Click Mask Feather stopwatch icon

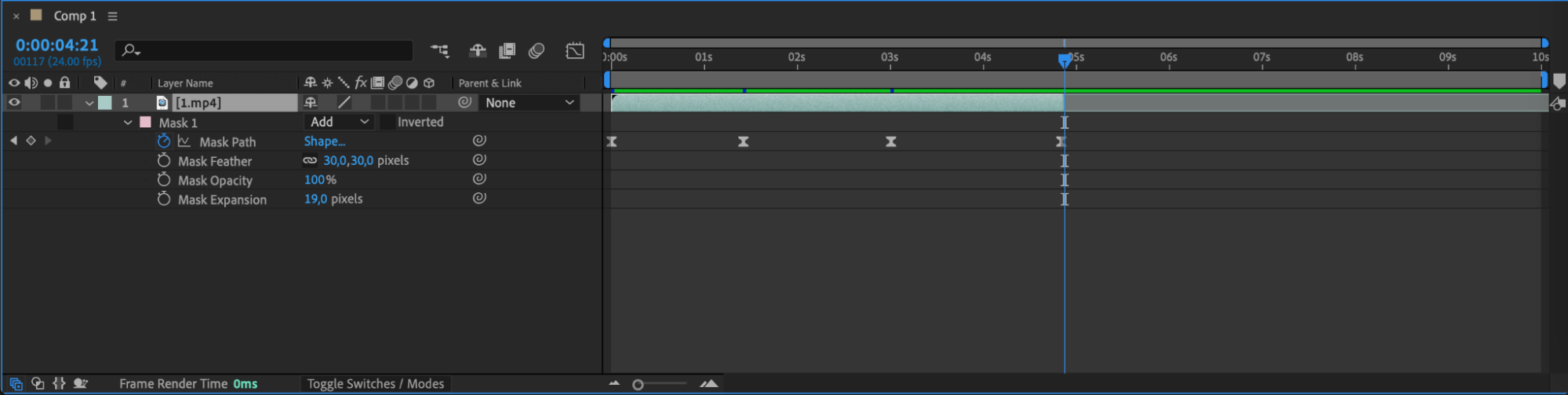tap(163, 160)
